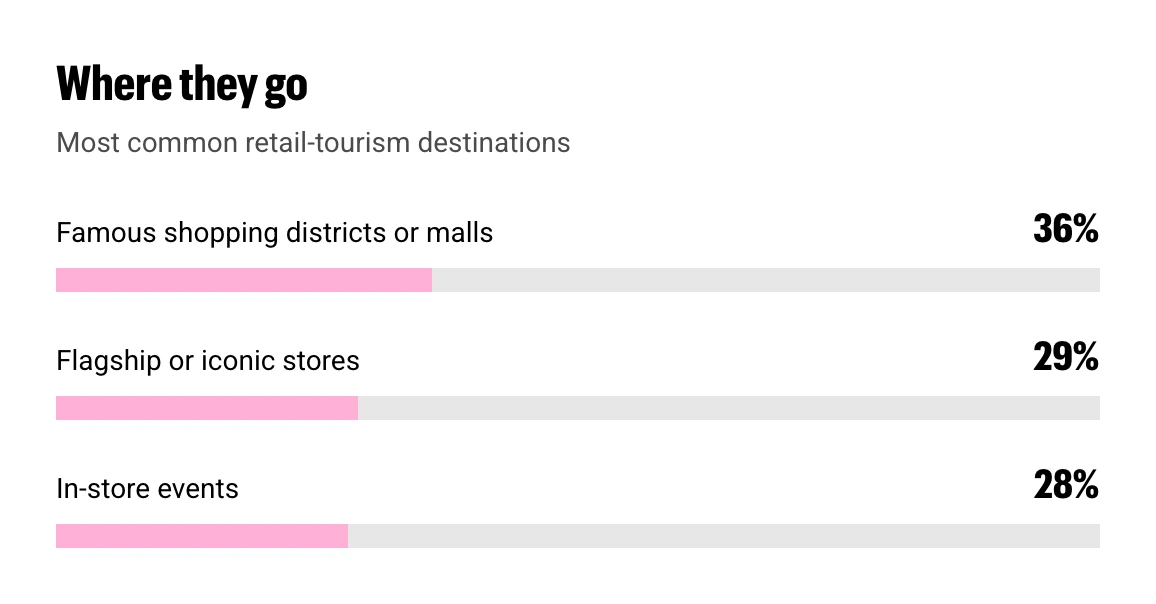Viewport: 1156px width, 604px height.
Task: Click the pink fill of the 28% bar
Action: pos(202,536)
